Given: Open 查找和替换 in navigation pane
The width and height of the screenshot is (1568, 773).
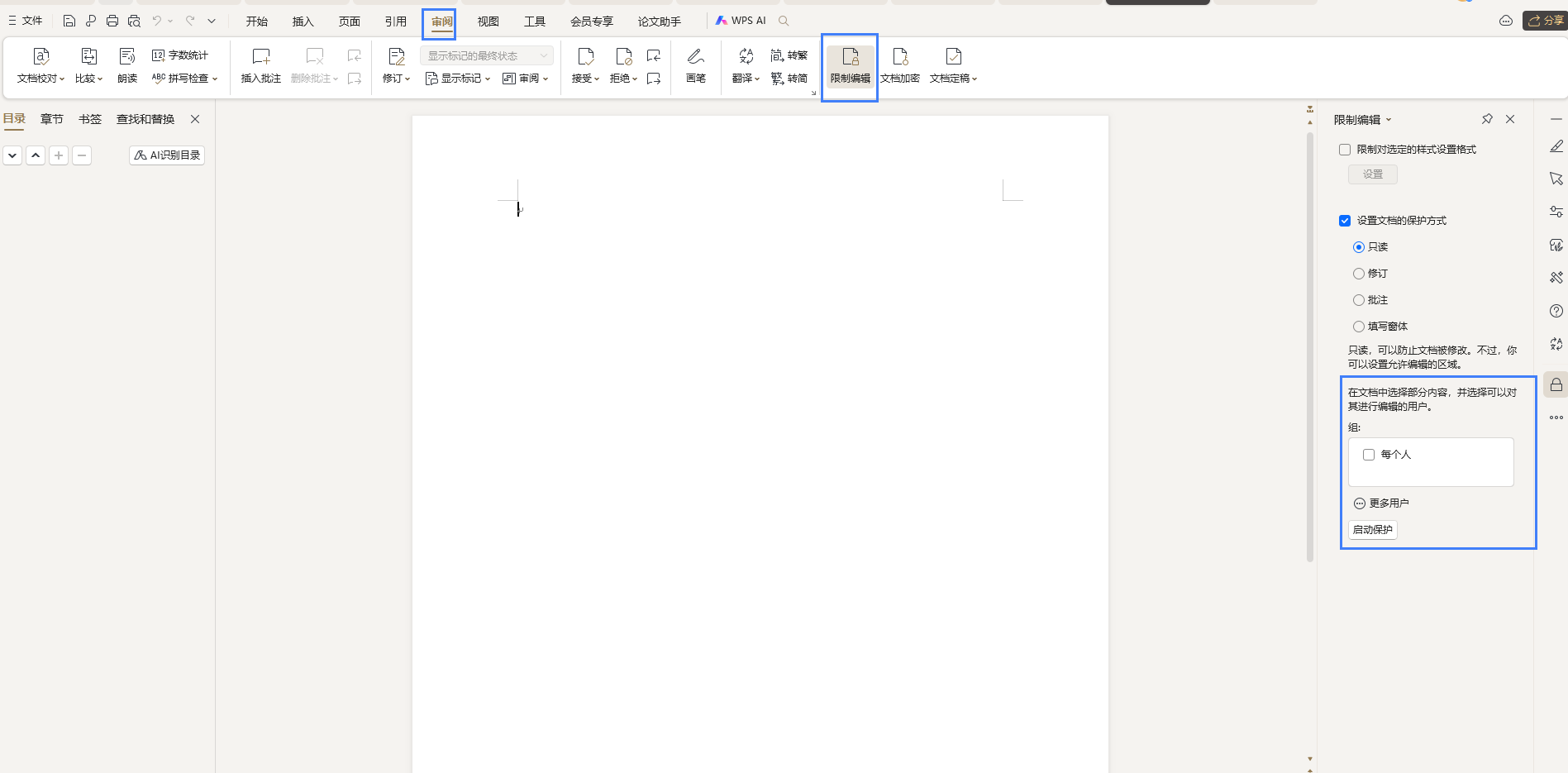Looking at the screenshot, I should (145, 119).
